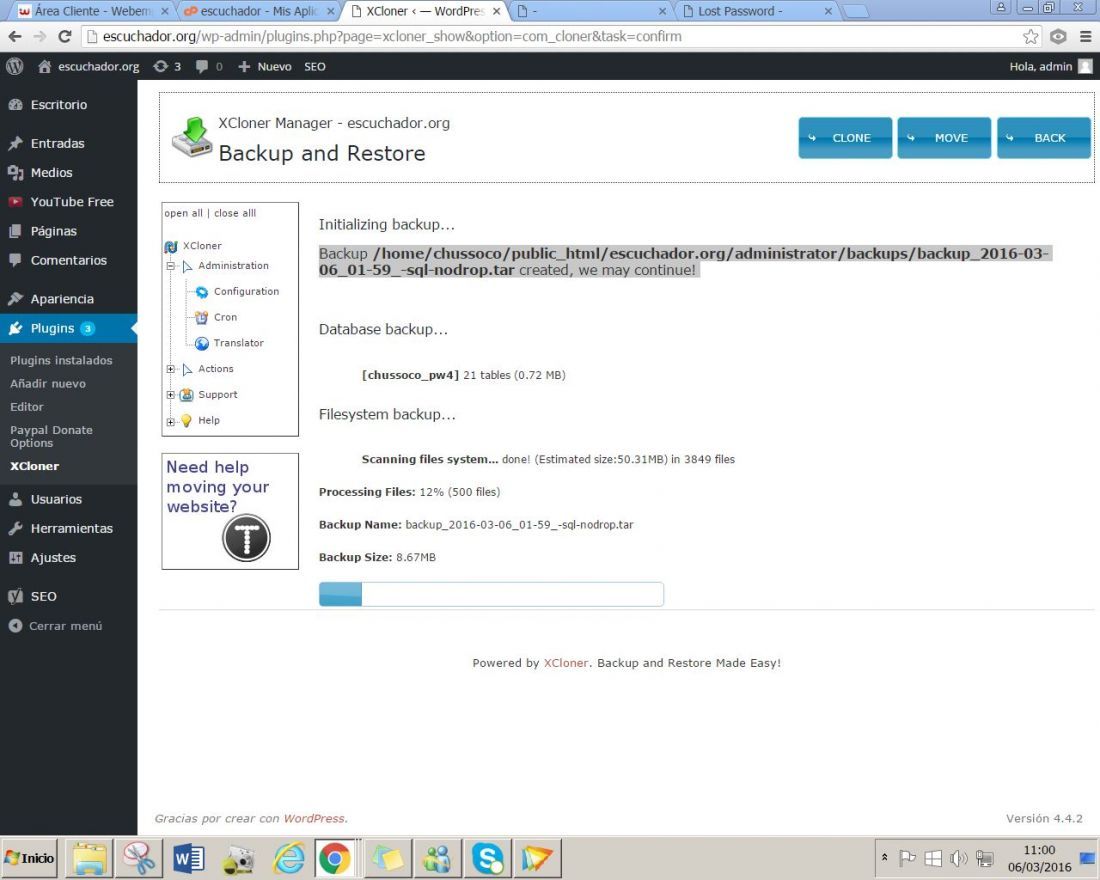Screen dimensions: 1100x880
Task: Bookmark page with star icon
Action: click(x=1031, y=36)
